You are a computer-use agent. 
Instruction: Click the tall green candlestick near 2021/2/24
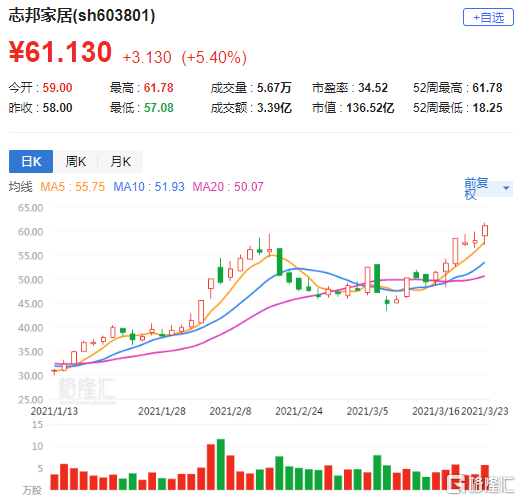[280, 262]
